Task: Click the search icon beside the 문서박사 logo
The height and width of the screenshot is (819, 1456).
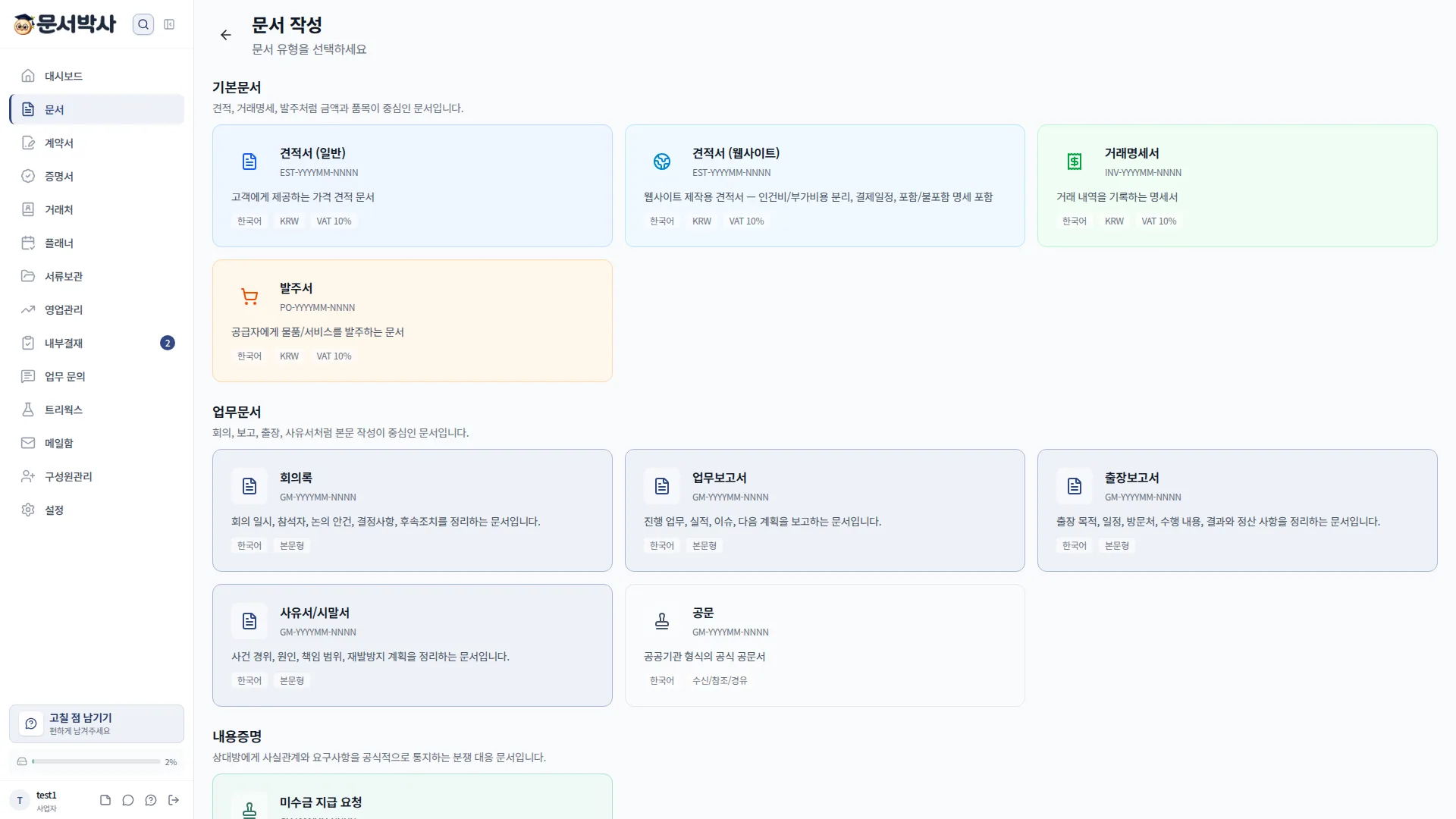Action: coord(143,24)
